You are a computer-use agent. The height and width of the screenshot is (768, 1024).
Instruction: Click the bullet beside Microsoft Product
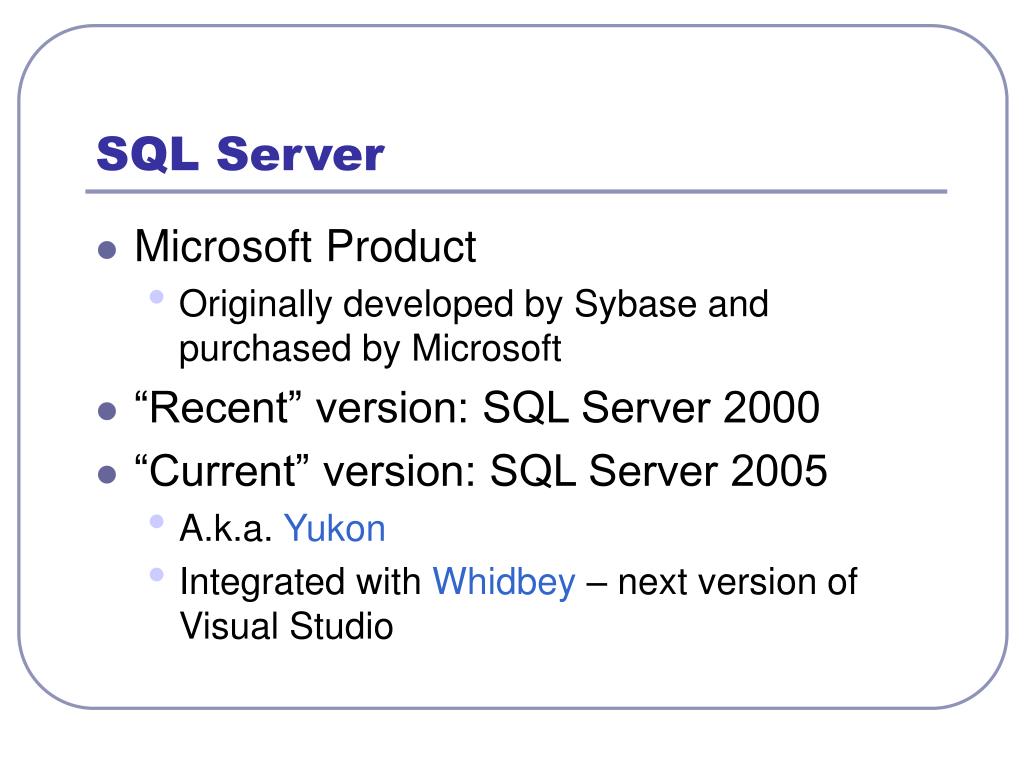click(x=107, y=249)
